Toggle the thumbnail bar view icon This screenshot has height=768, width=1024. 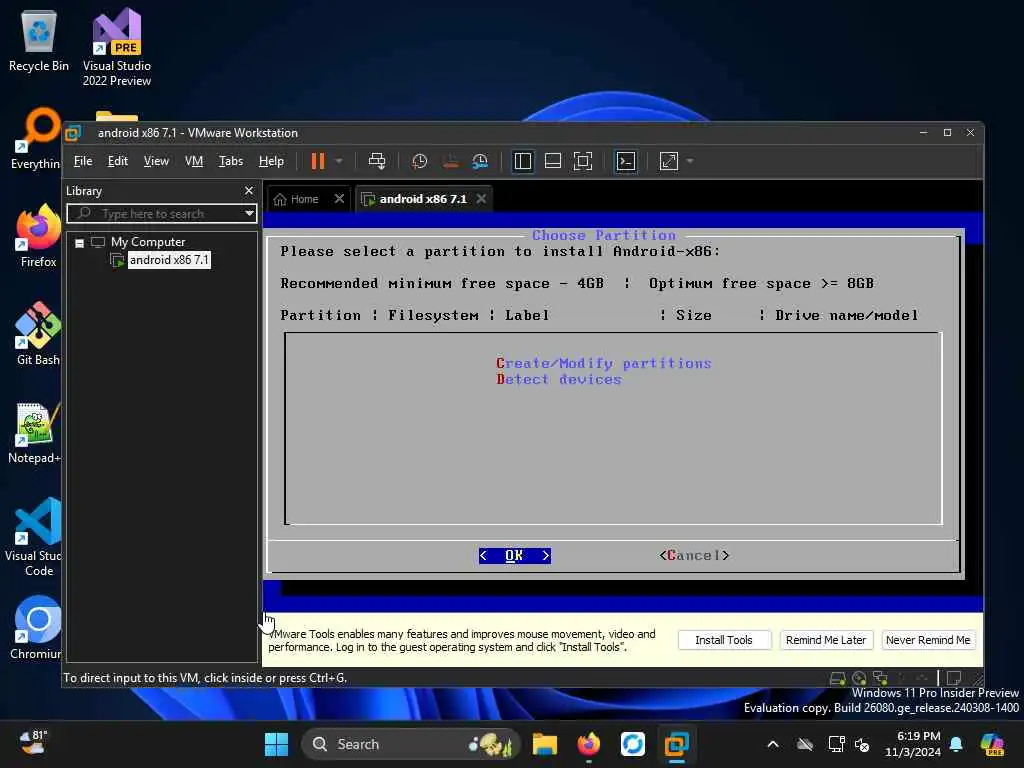click(552, 161)
